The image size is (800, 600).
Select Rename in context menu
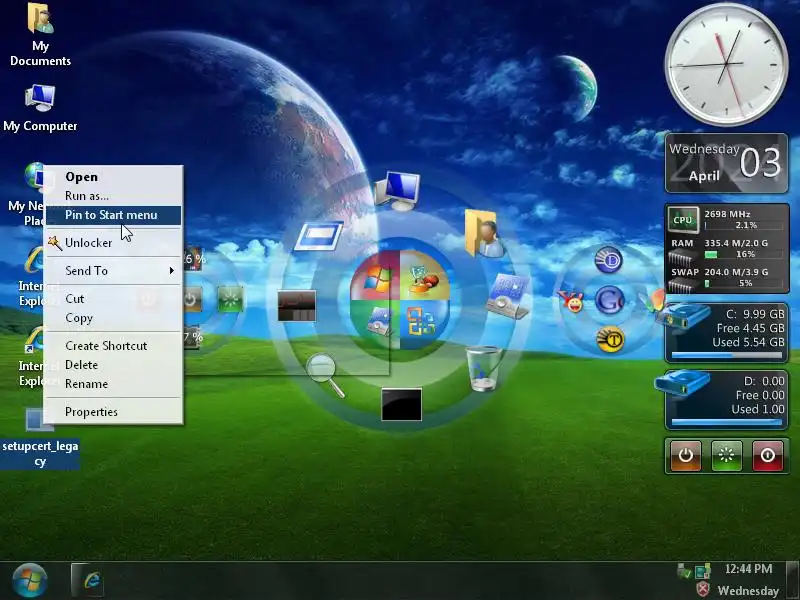[x=113, y=384]
